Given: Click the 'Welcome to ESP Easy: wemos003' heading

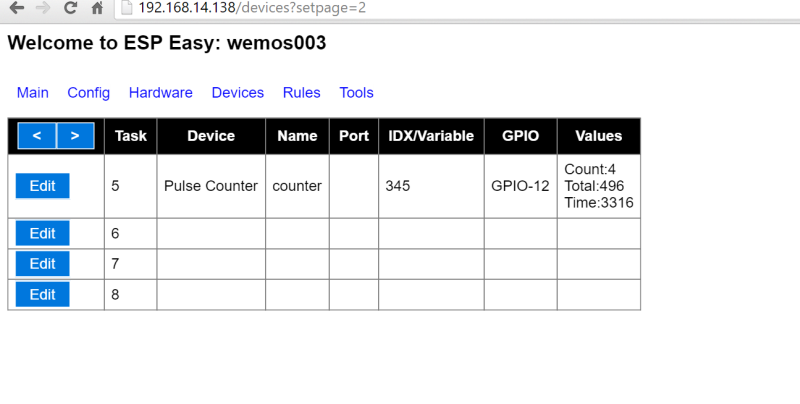Looking at the screenshot, I should 167,43.
